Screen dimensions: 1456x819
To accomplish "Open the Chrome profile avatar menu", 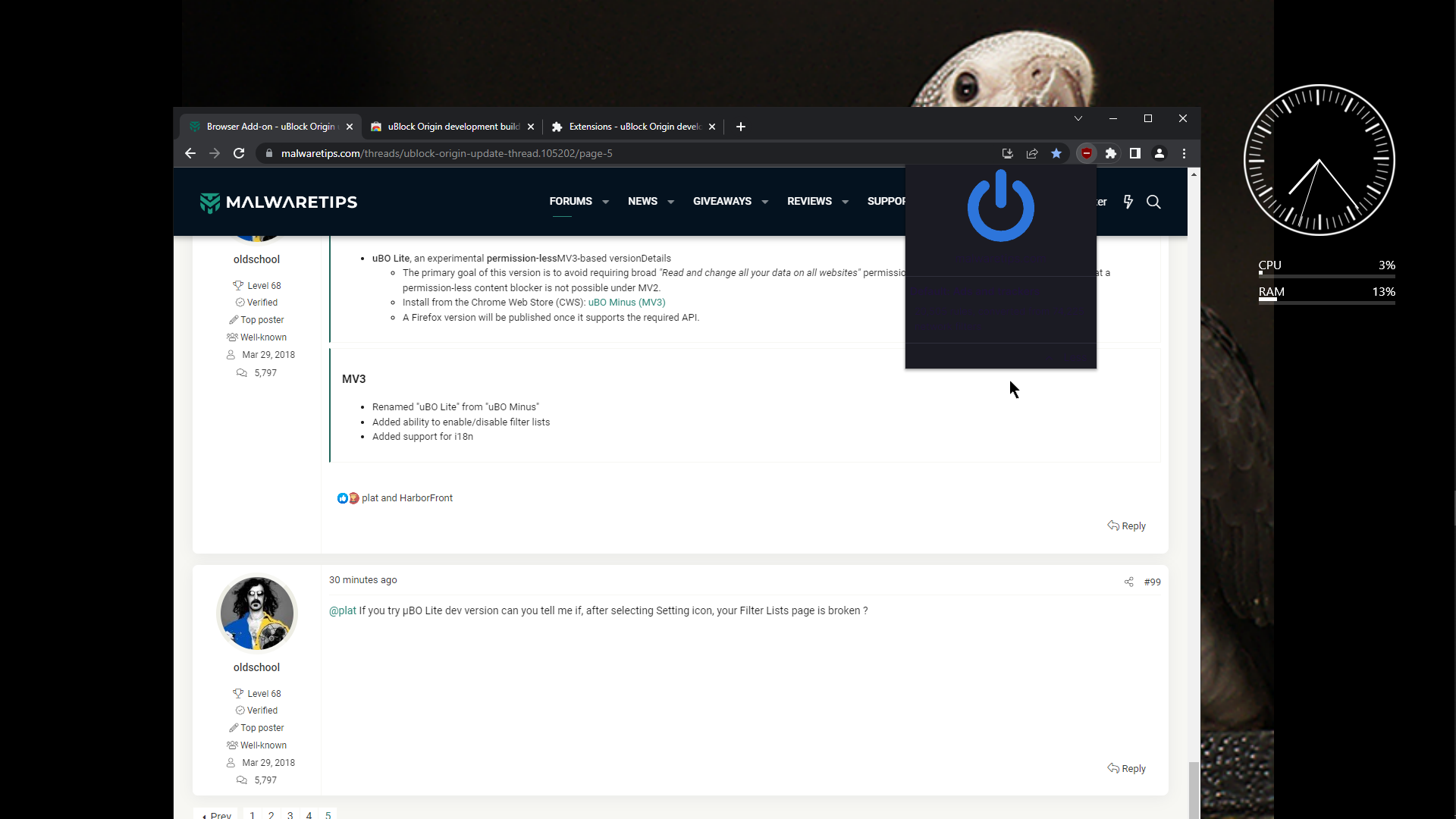I will 1159,153.
